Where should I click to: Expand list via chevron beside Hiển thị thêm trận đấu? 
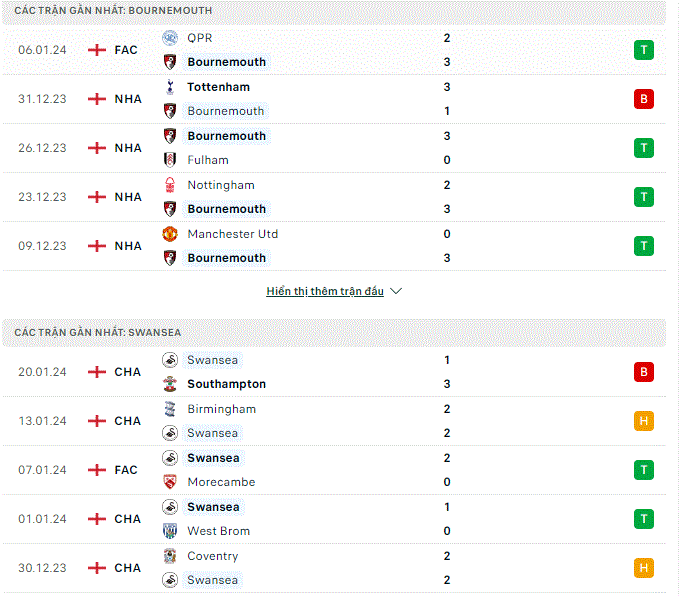click(x=396, y=291)
